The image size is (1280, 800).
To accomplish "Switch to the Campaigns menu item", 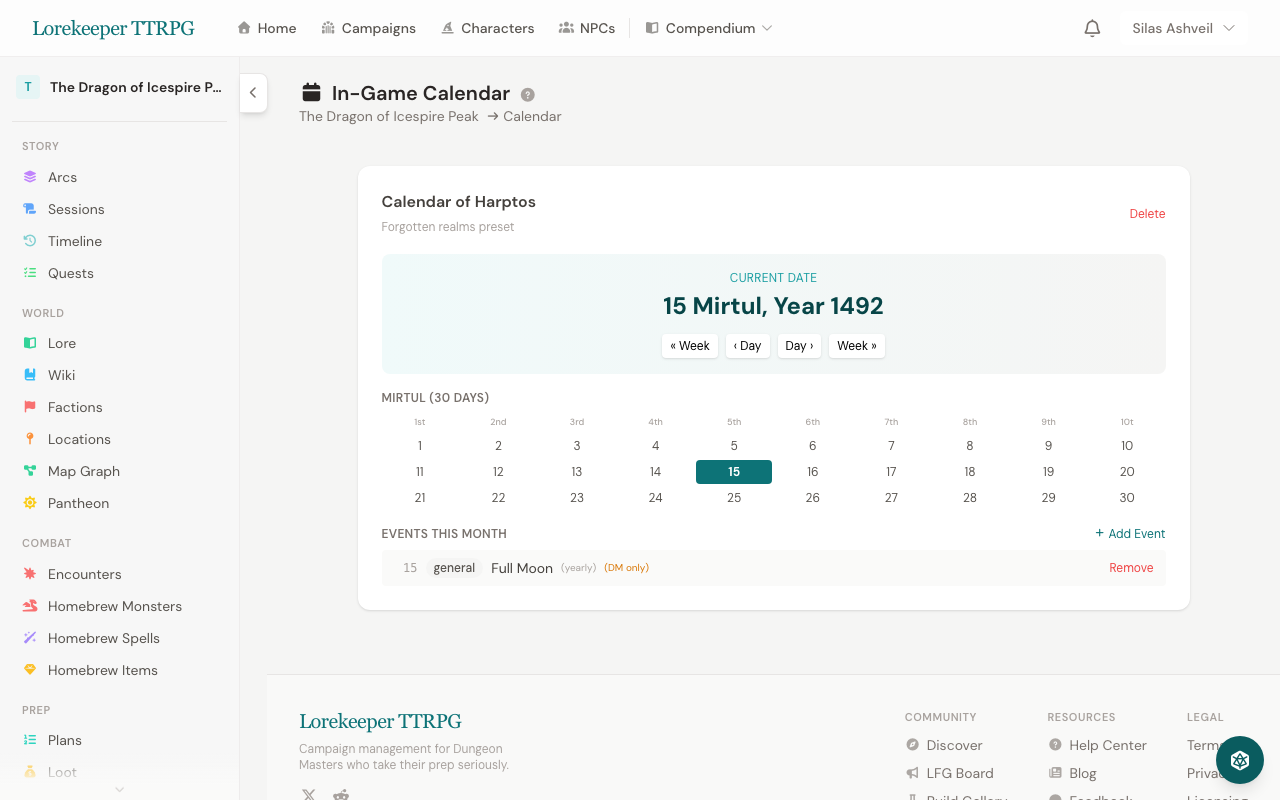I will (x=369, y=28).
